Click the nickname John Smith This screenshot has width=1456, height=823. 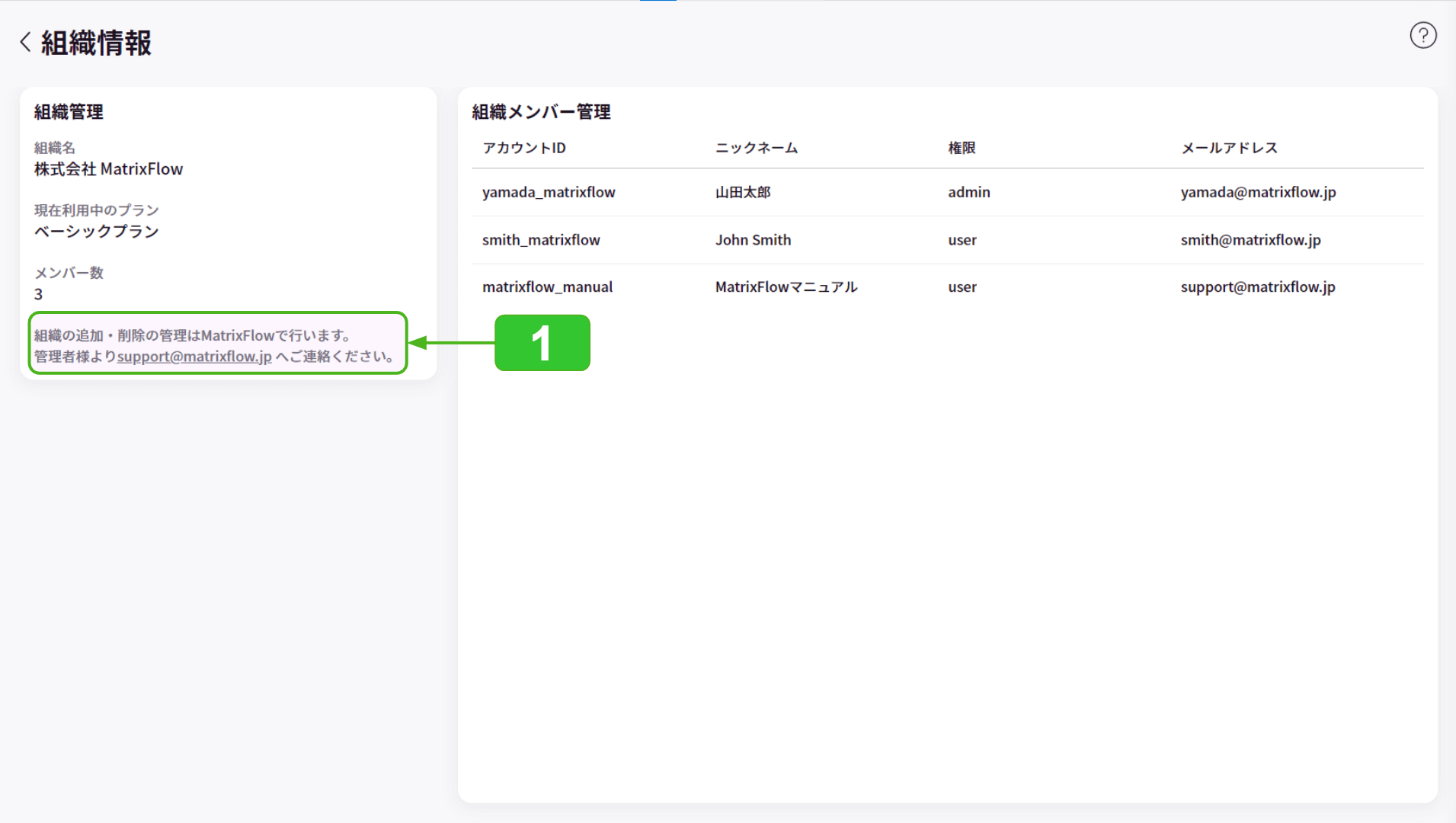pyautogui.click(x=753, y=240)
